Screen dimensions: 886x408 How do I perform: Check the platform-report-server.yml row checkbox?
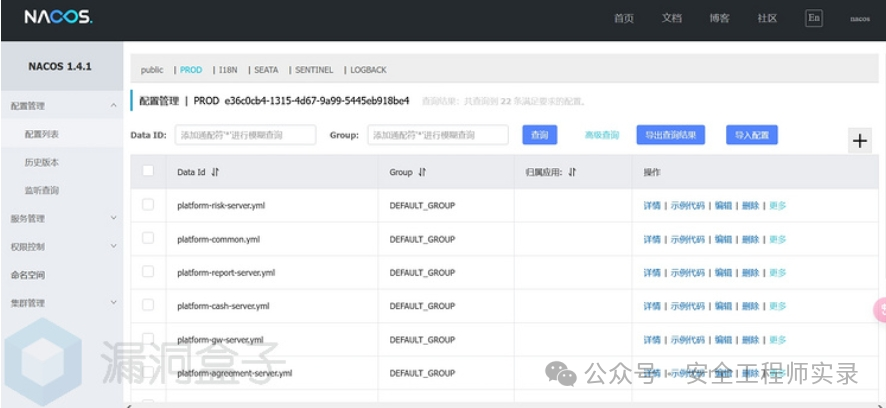click(x=148, y=272)
